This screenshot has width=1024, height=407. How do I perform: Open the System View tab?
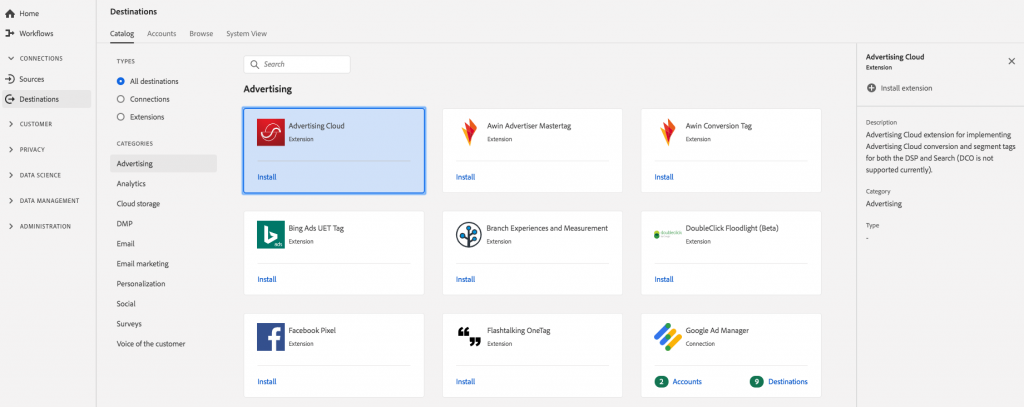(246, 33)
